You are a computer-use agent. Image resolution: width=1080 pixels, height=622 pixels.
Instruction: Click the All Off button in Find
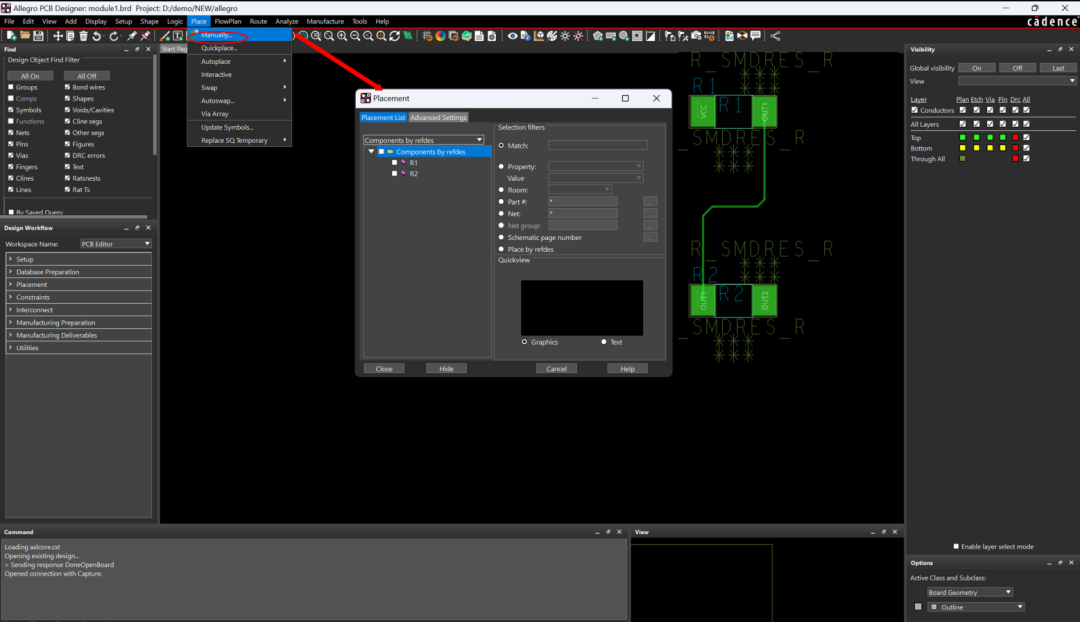pos(87,76)
